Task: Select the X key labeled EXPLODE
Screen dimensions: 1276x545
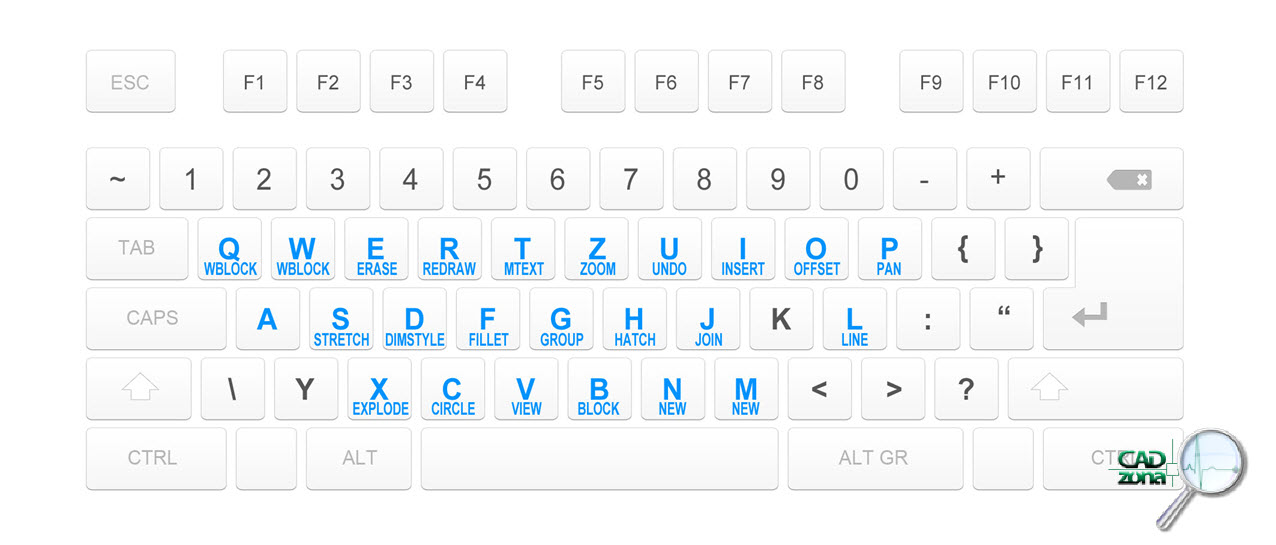Action: point(379,389)
